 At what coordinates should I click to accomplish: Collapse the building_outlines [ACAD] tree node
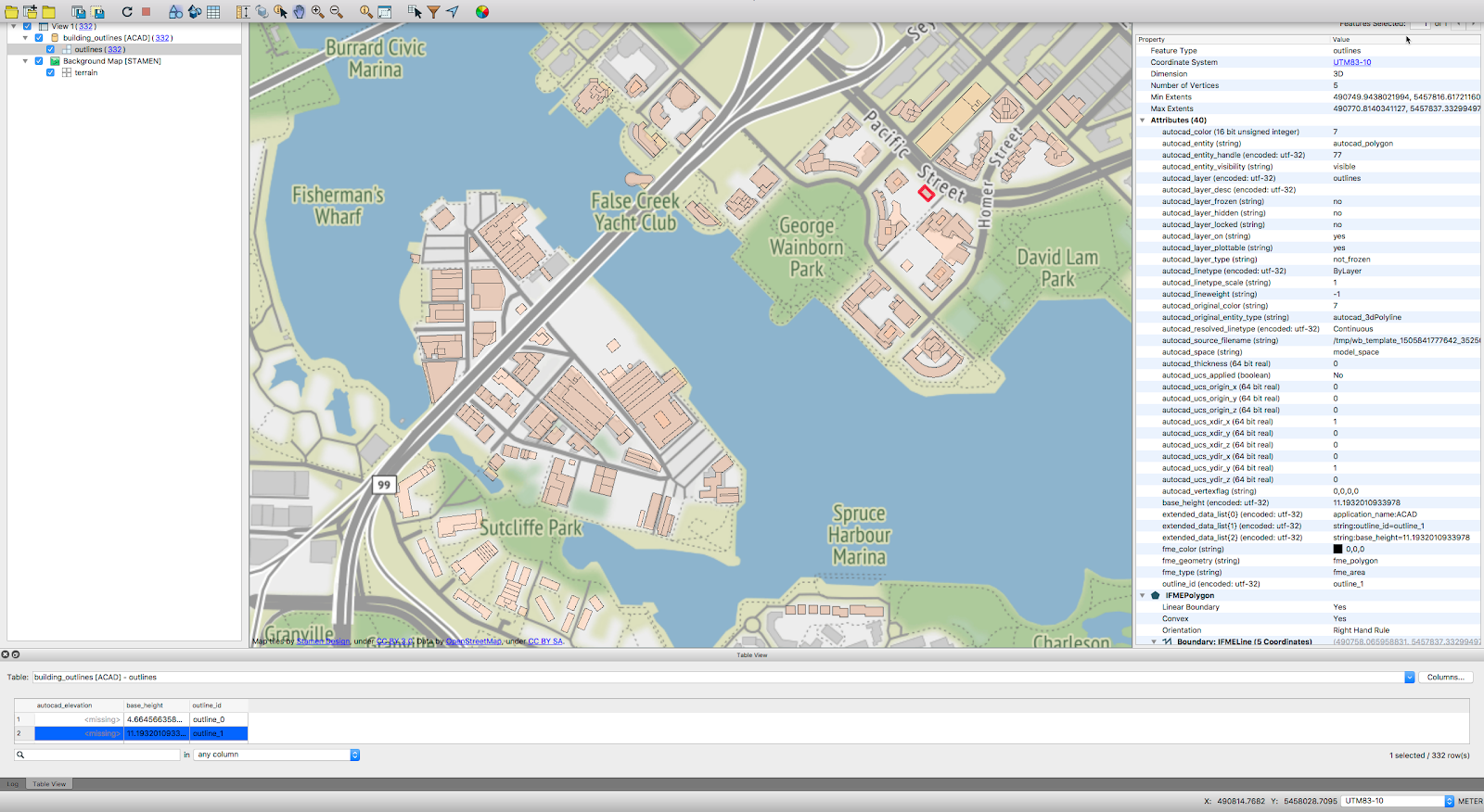25,38
